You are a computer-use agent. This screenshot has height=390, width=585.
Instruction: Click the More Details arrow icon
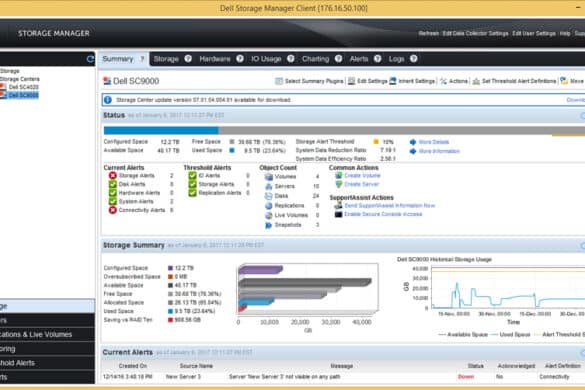413,142
